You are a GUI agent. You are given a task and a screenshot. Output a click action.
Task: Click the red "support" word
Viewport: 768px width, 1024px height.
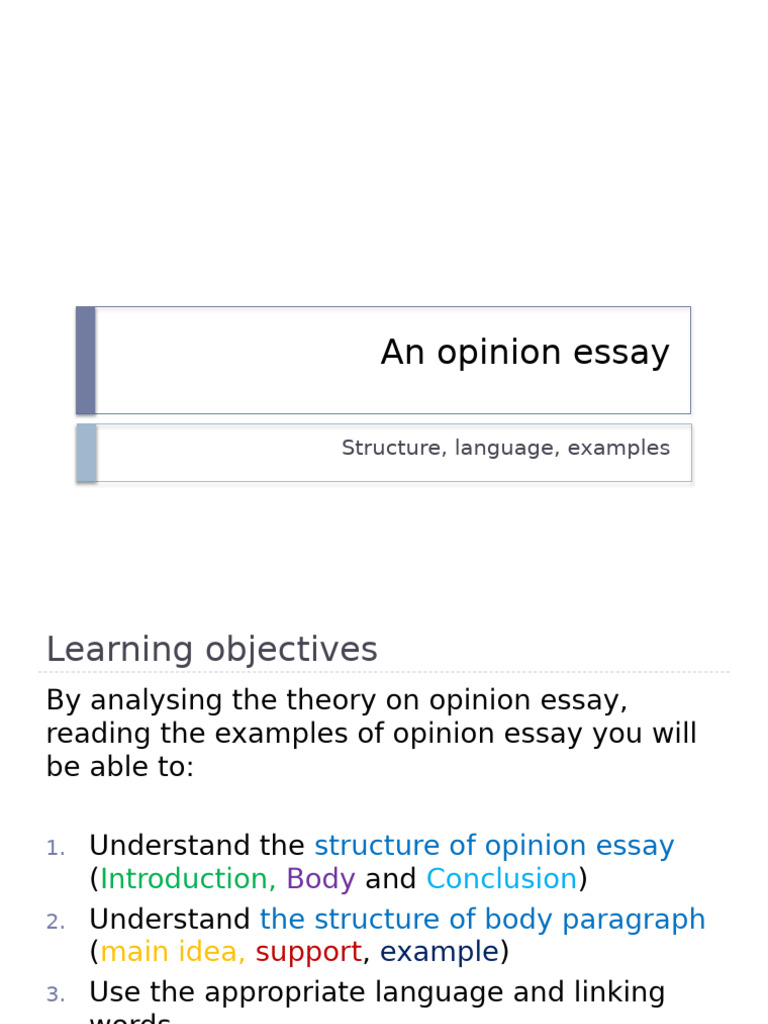(308, 952)
